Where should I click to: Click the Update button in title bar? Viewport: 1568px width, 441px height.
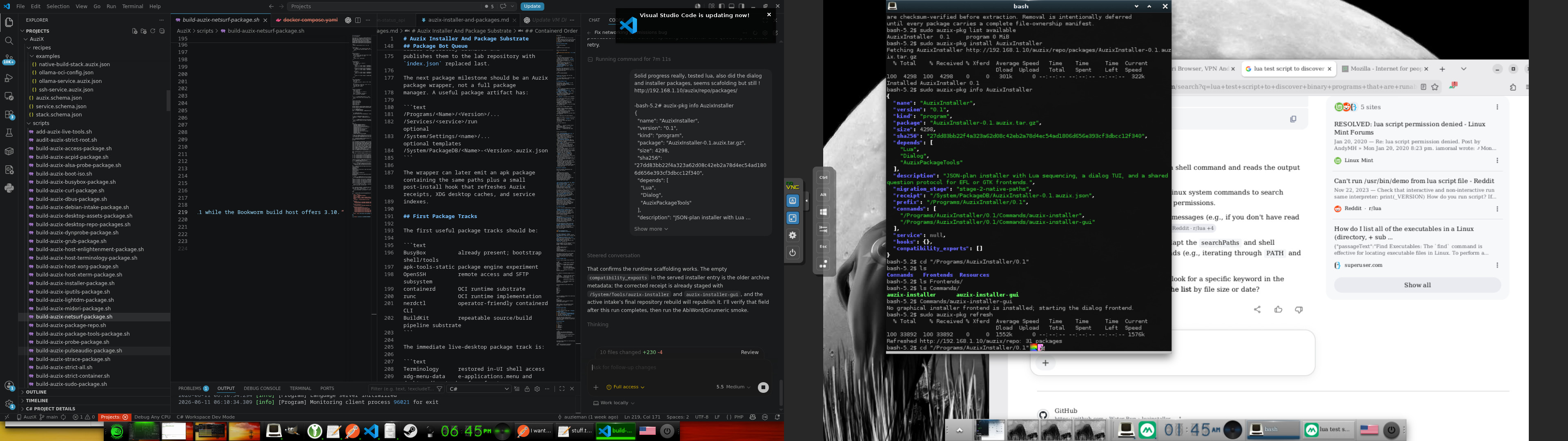(532, 7)
